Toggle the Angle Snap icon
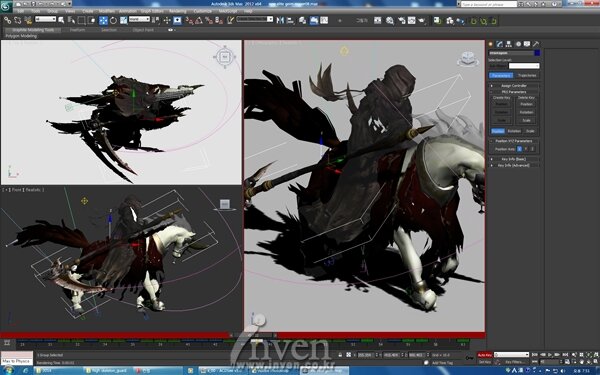 (x=199, y=20)
